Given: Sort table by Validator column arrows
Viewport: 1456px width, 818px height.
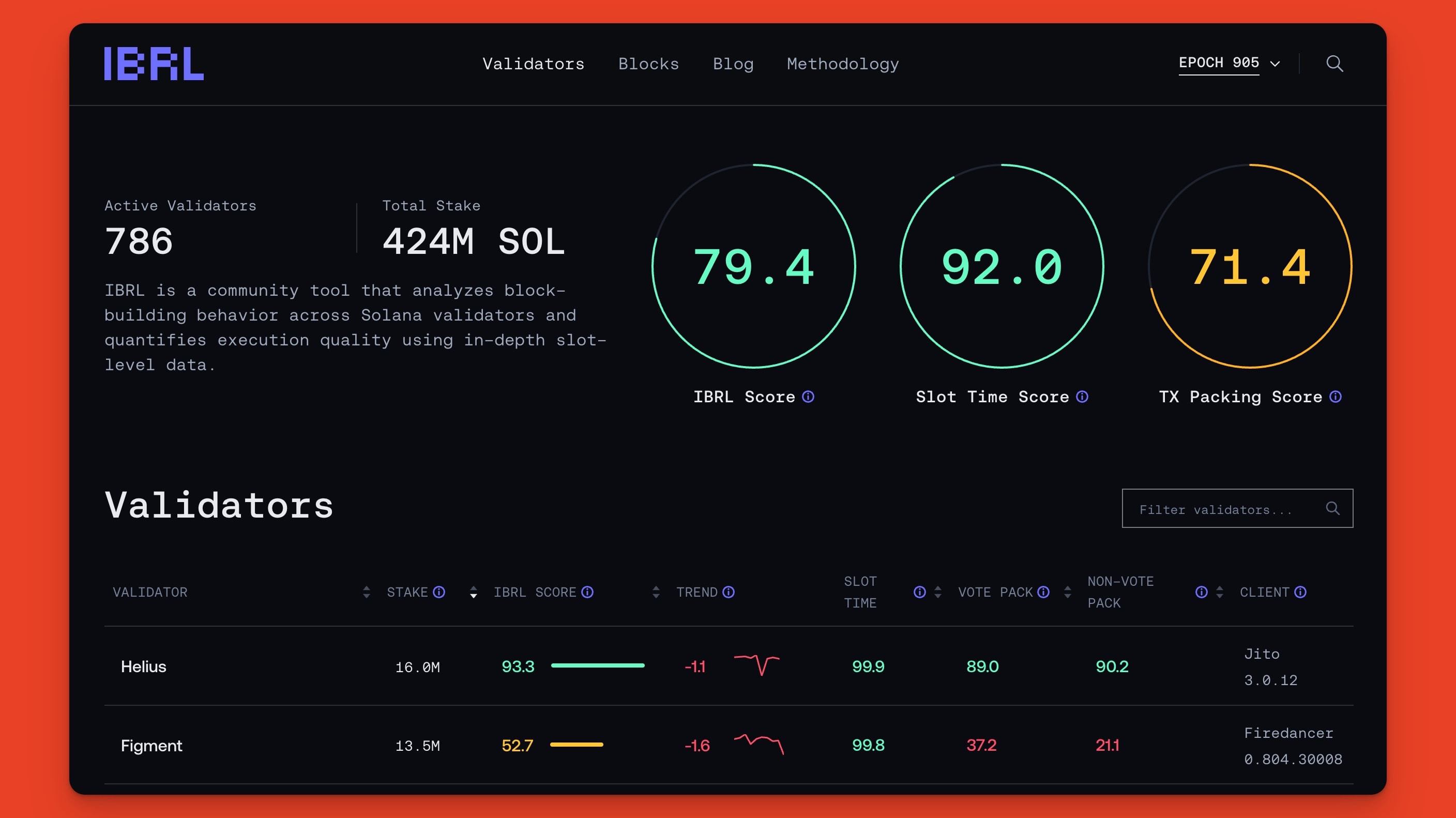Looking at the screenshot, I should [366, 592].
